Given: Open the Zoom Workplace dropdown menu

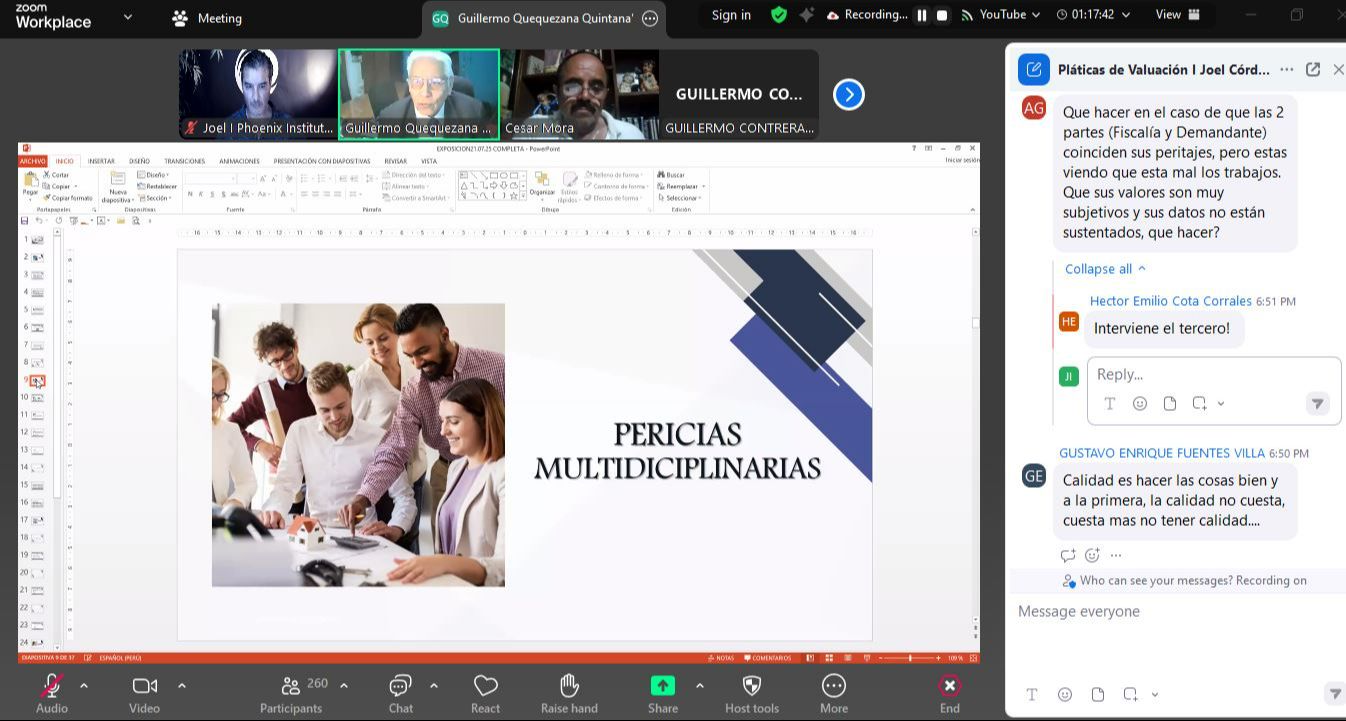Looking at the screenshot, I should point(127,17).
